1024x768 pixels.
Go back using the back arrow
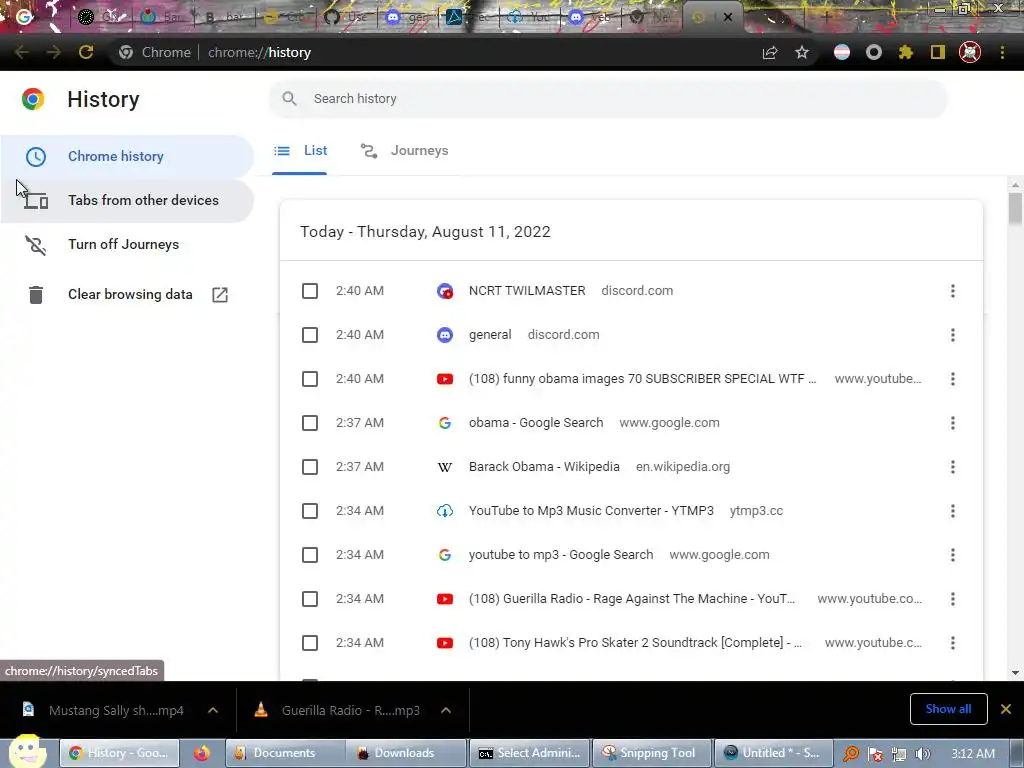(22, 52)
